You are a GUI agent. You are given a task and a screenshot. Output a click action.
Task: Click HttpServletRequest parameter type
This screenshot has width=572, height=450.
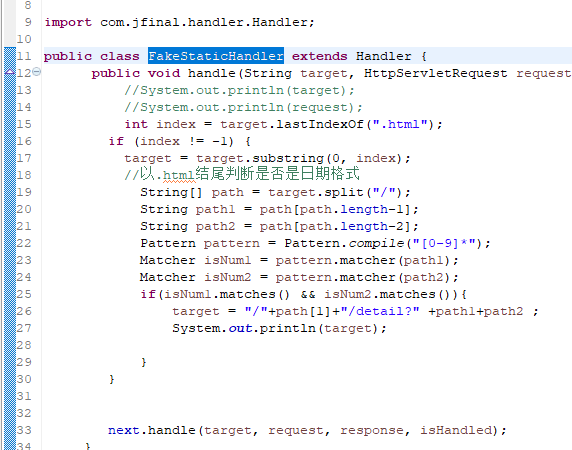click(x=436, y=73)
